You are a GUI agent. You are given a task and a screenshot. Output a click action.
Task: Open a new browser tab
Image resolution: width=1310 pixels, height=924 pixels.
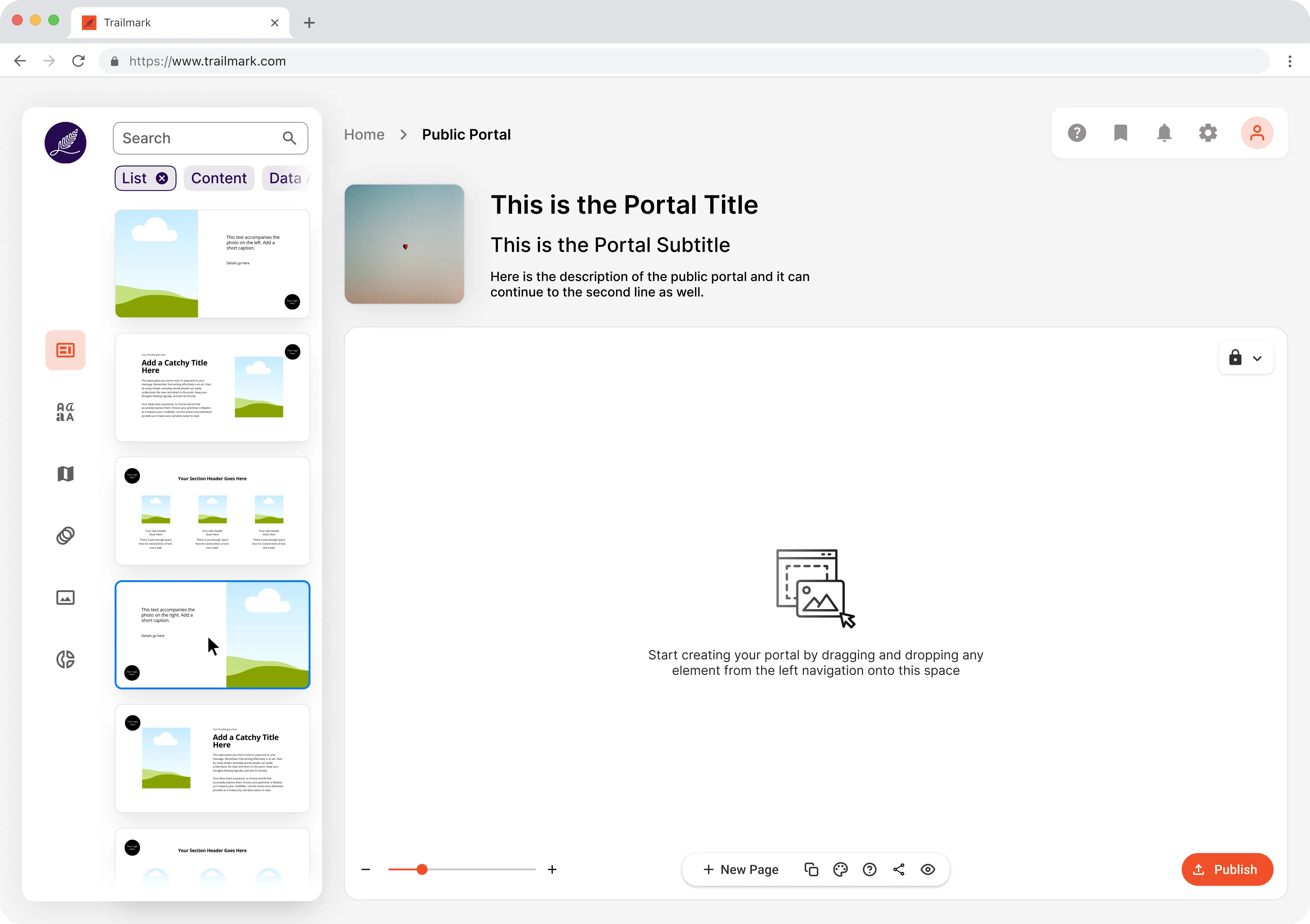tap(309, 23)
